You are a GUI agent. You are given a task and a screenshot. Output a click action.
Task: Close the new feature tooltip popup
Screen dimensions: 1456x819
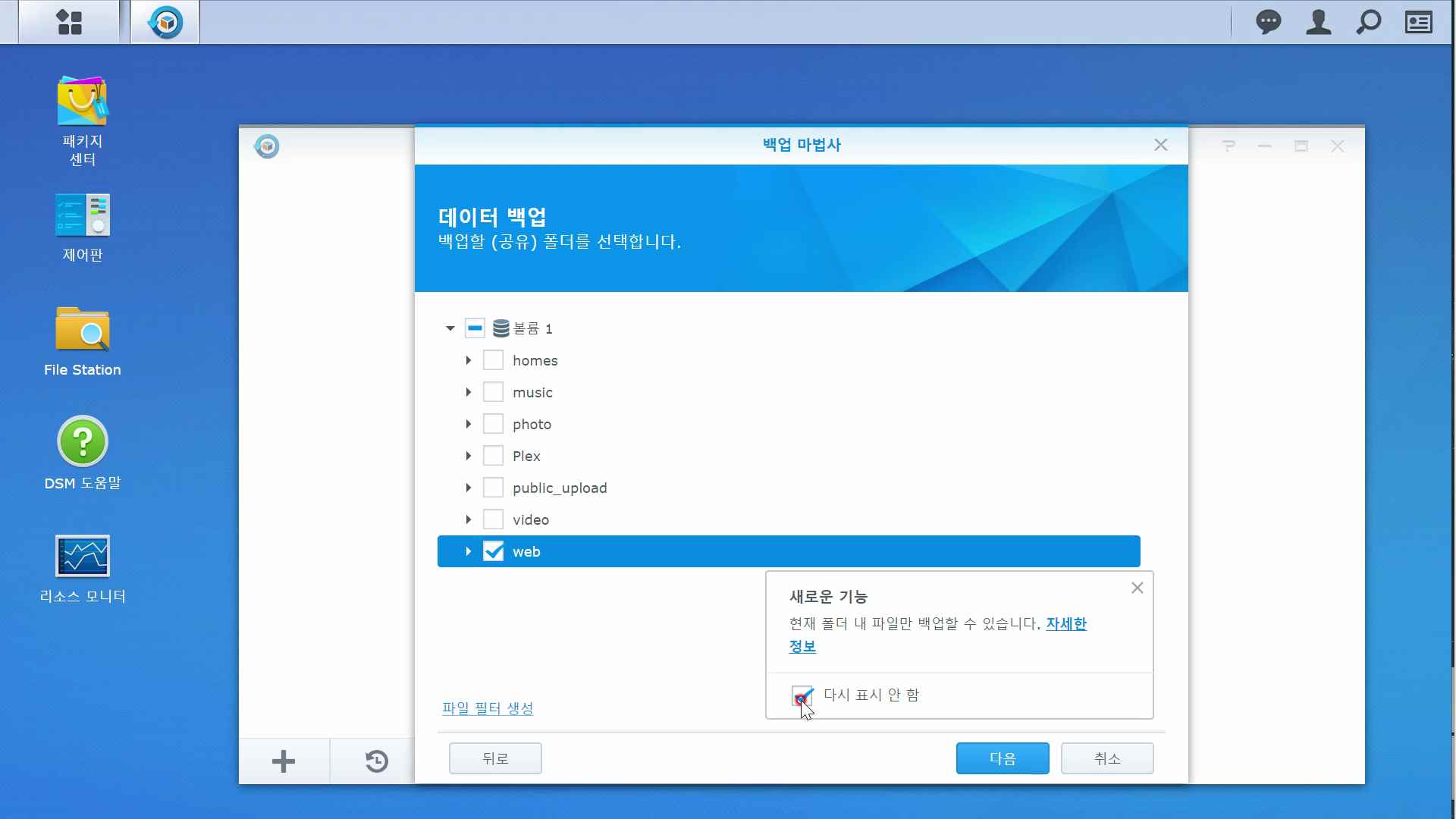(1137, 588)
